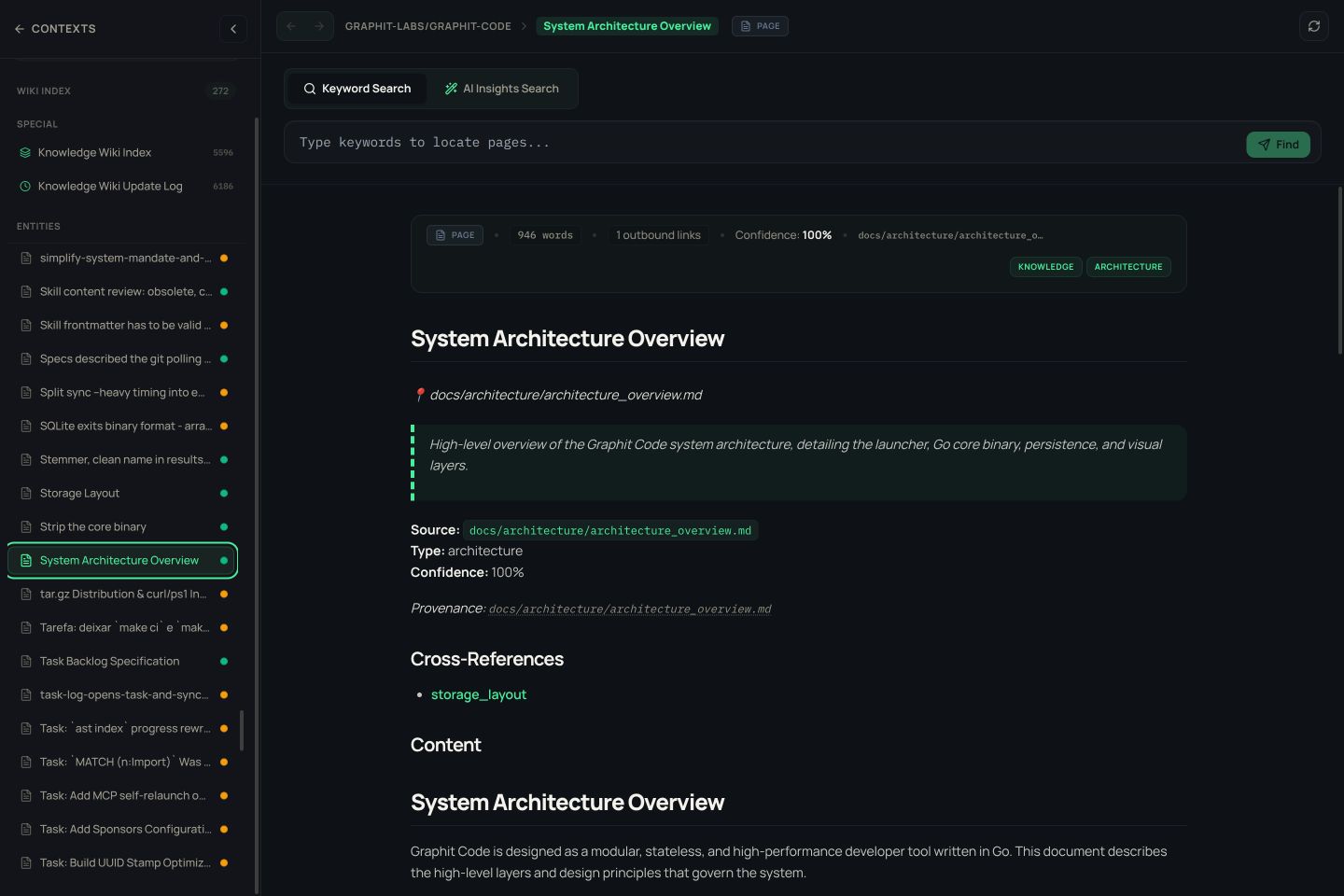
Task: Go forward with the navigation right arrow
Action: click(319, 26)
